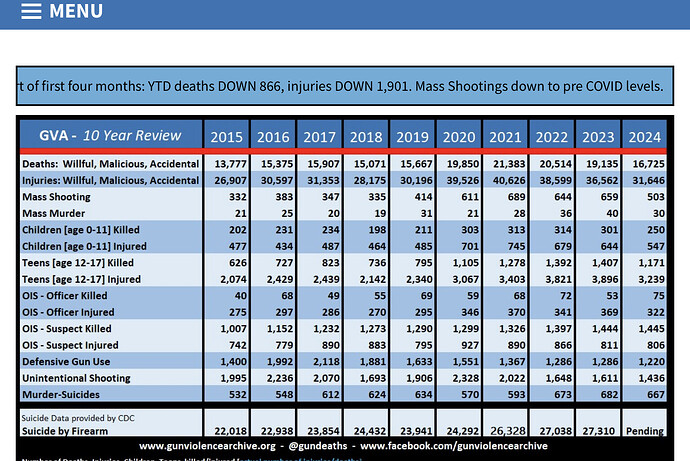The height and width of the screenshot is (461, 690).
Task: Click the 2020 injuries value 39,526
Action: pos(463,180)
